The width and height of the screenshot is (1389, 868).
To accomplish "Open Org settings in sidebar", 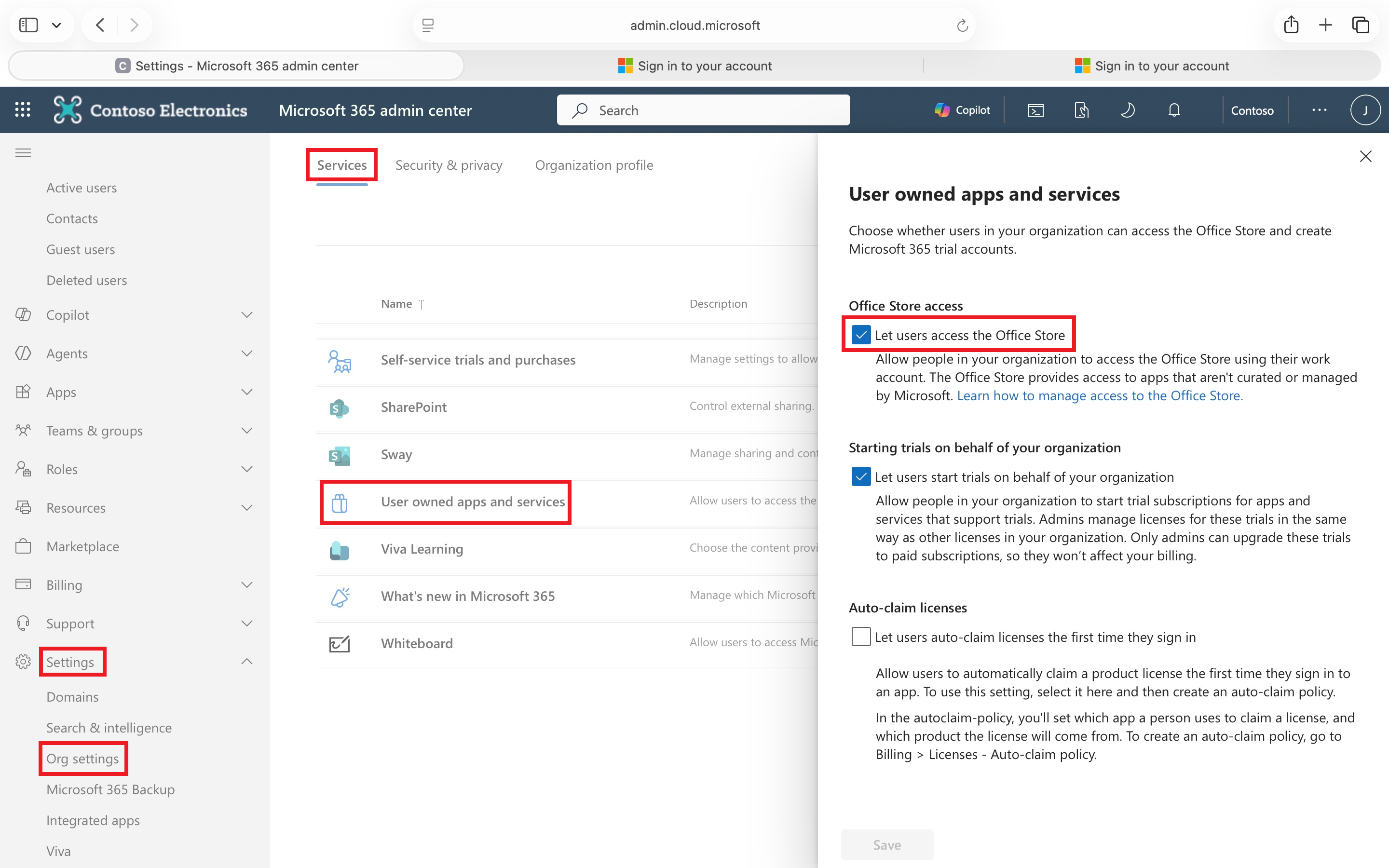I will pos(82,759).
